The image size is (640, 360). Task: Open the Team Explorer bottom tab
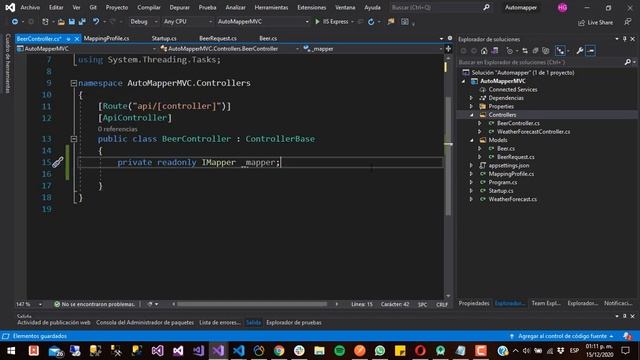(546, 303)
